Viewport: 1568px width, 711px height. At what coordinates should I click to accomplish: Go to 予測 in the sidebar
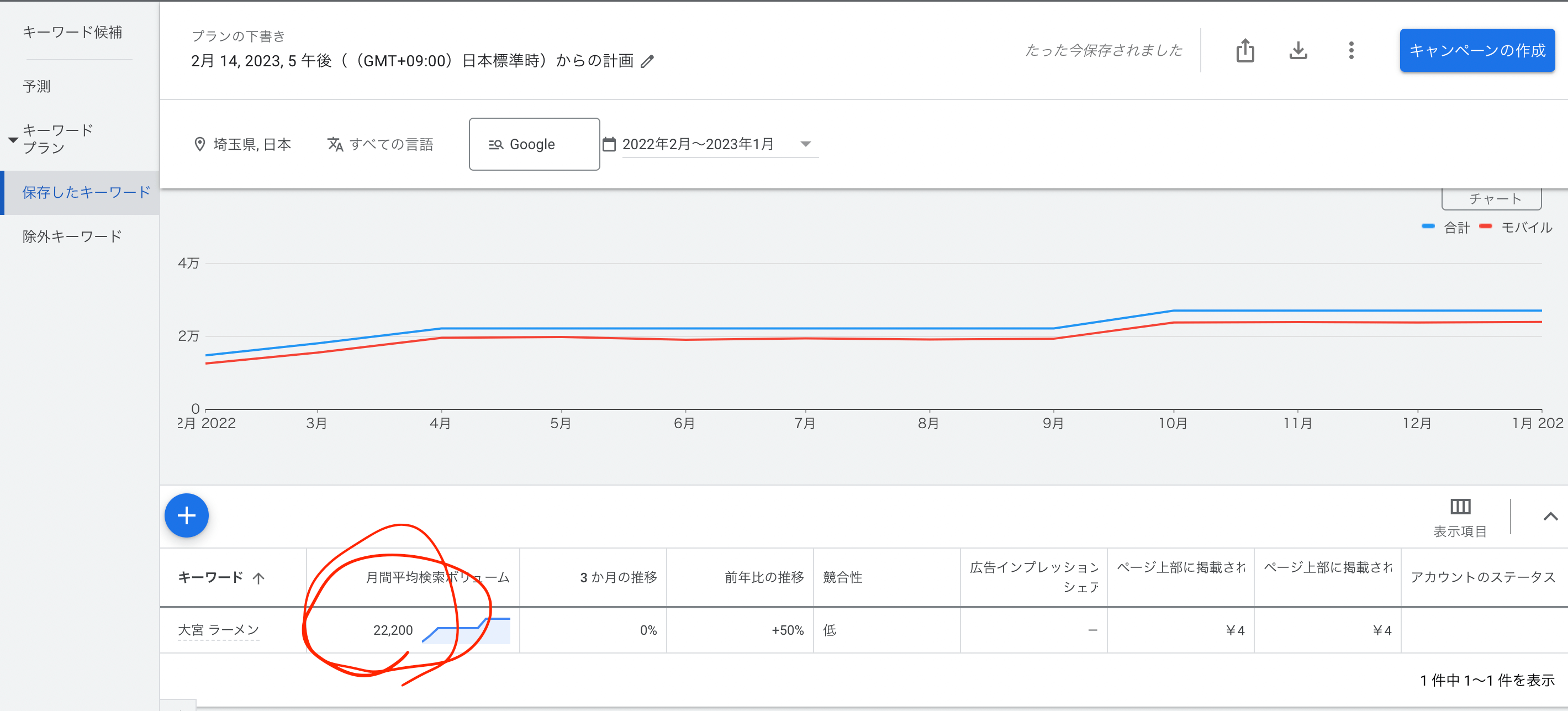[36, 86]
